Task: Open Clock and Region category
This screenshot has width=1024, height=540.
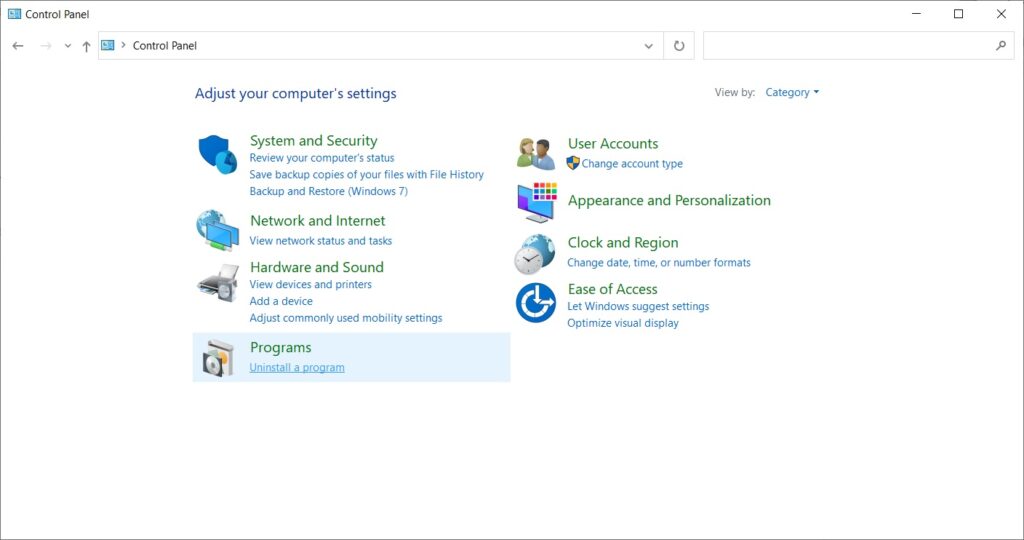Action: click(623, 242)
